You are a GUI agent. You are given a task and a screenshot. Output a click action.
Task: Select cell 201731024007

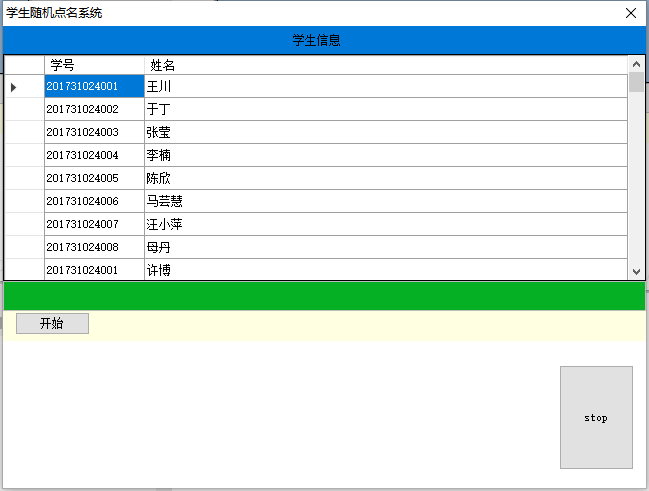point(94,224)
